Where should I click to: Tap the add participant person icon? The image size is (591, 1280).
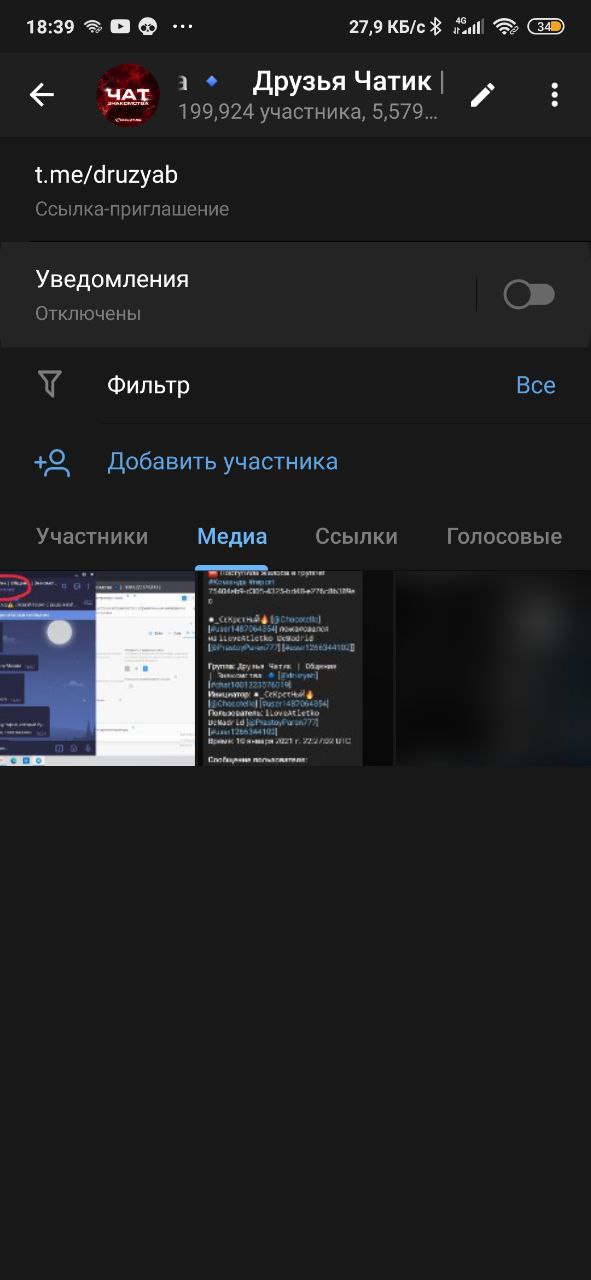[x=52, y=462]
